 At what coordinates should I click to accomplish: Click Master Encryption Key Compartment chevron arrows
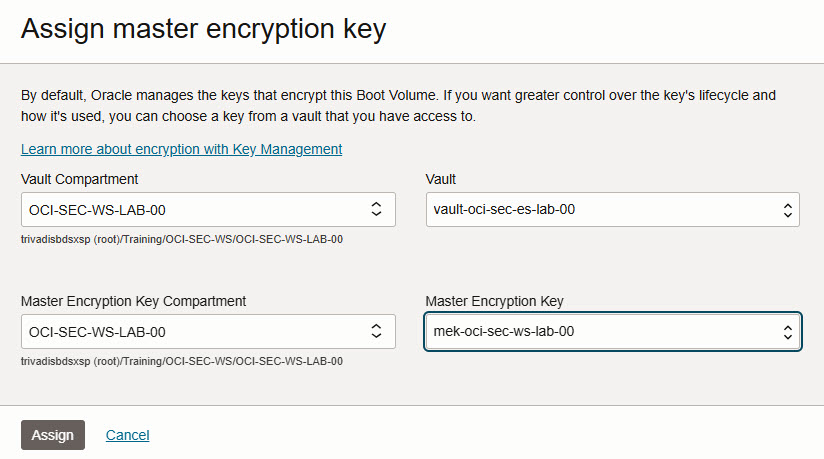click(x=376, y=331)
